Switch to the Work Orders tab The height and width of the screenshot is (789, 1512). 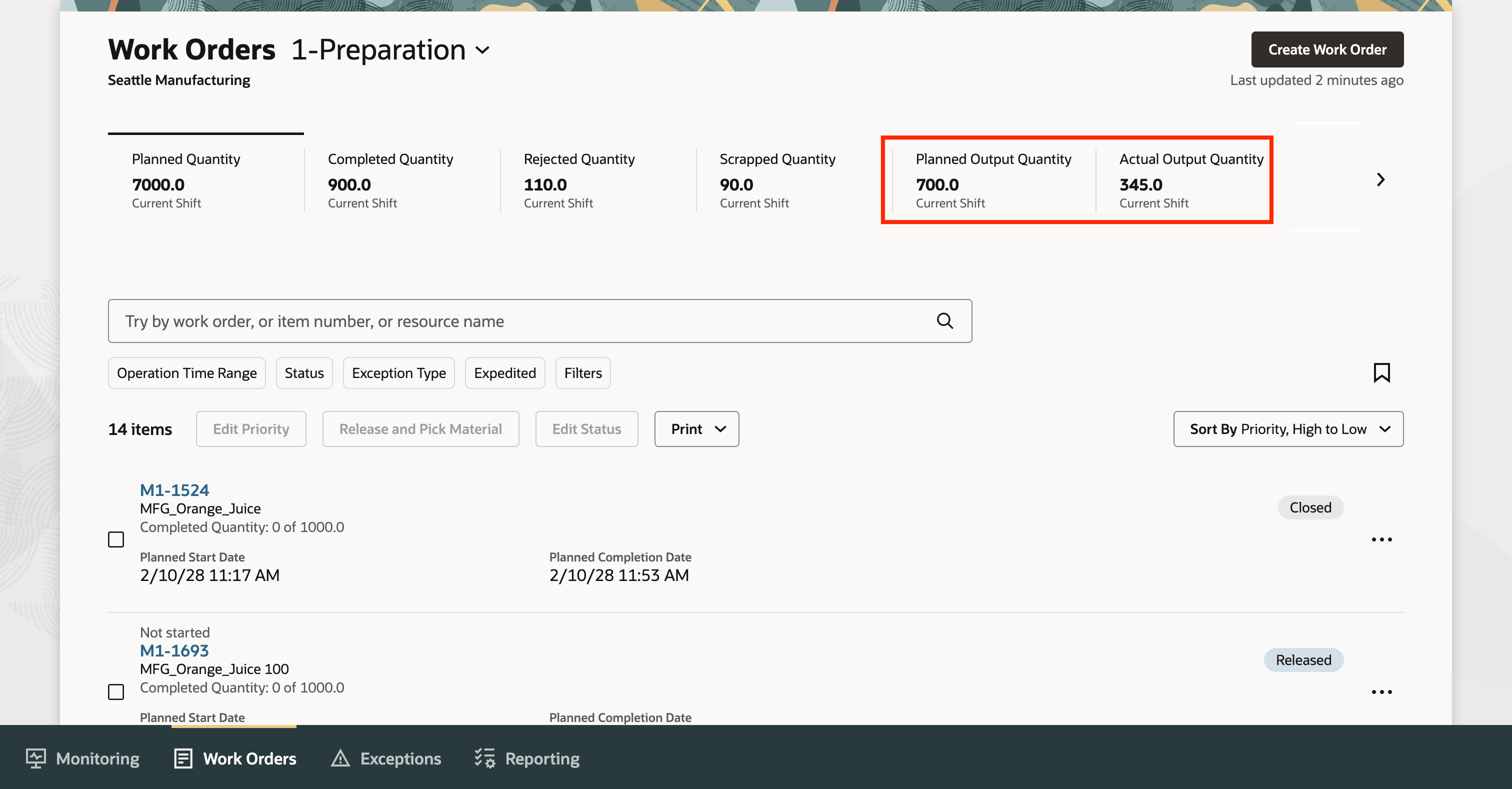pyautogui.click(x=235, y=758)
